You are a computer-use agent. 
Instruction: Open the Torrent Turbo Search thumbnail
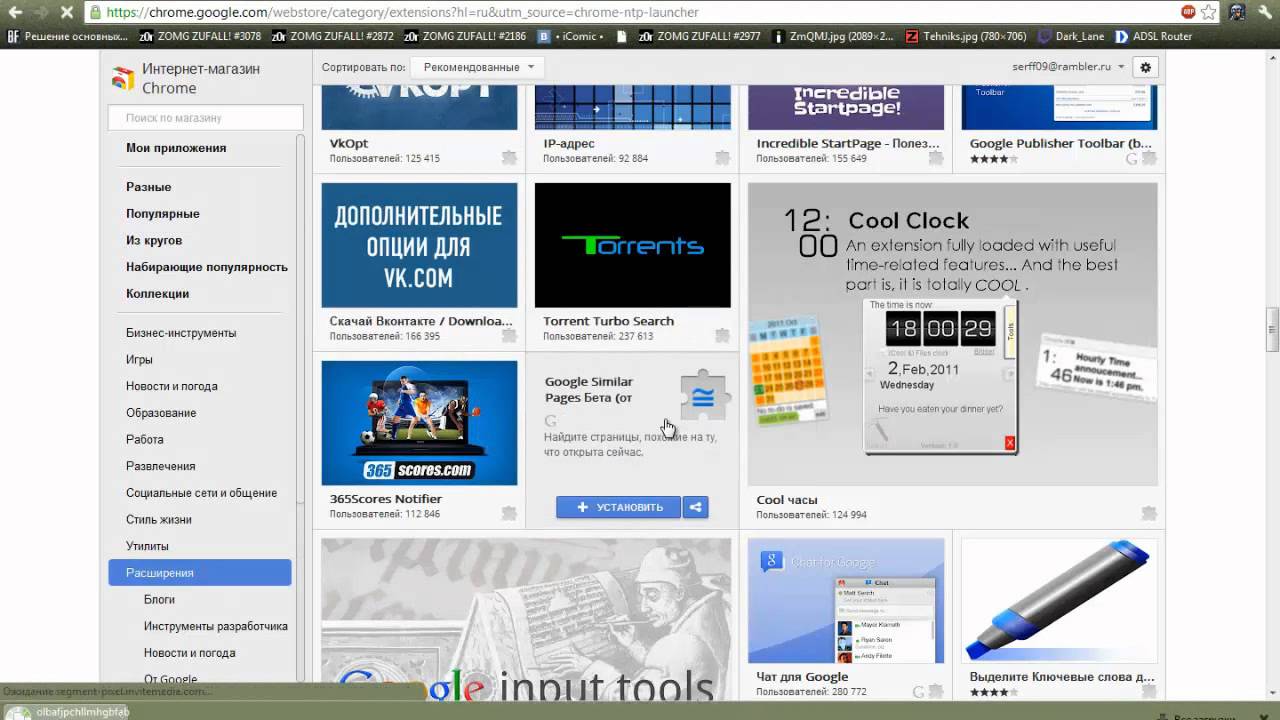[633, 245]
